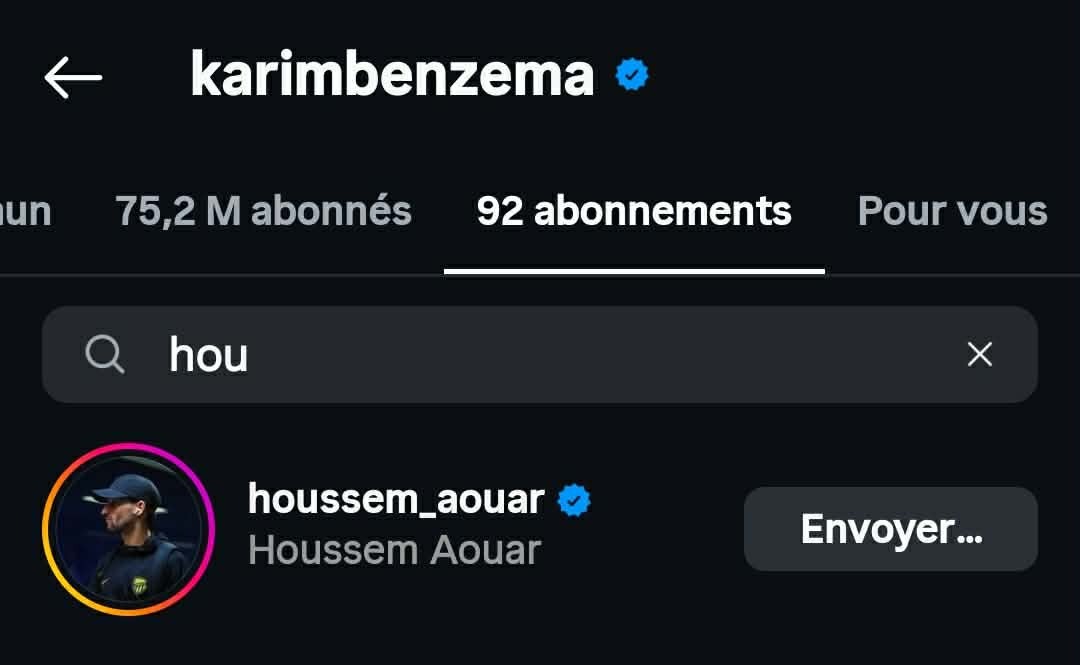Click the verified badge next to houssem_aouar
The height and width of the screenshot is (665, 1080).
point(574,500)
